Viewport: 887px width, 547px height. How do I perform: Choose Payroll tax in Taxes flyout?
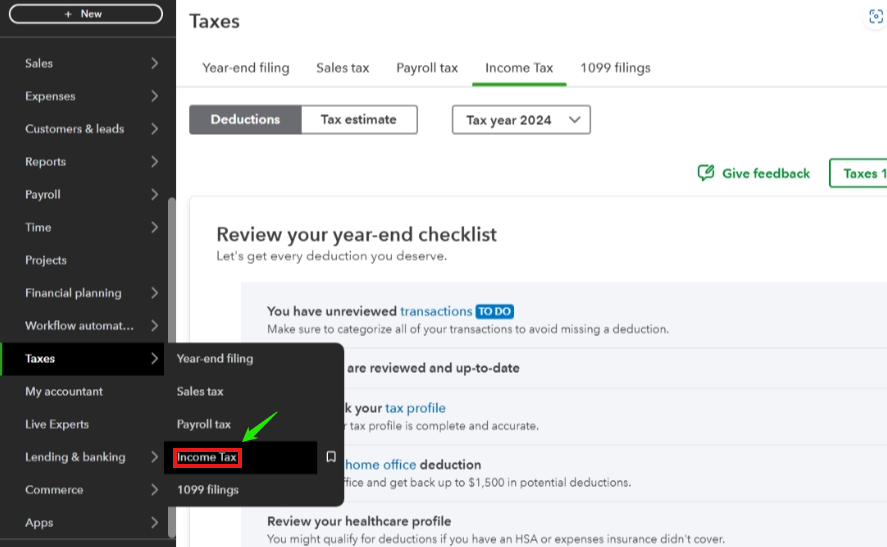click(204, 424)
